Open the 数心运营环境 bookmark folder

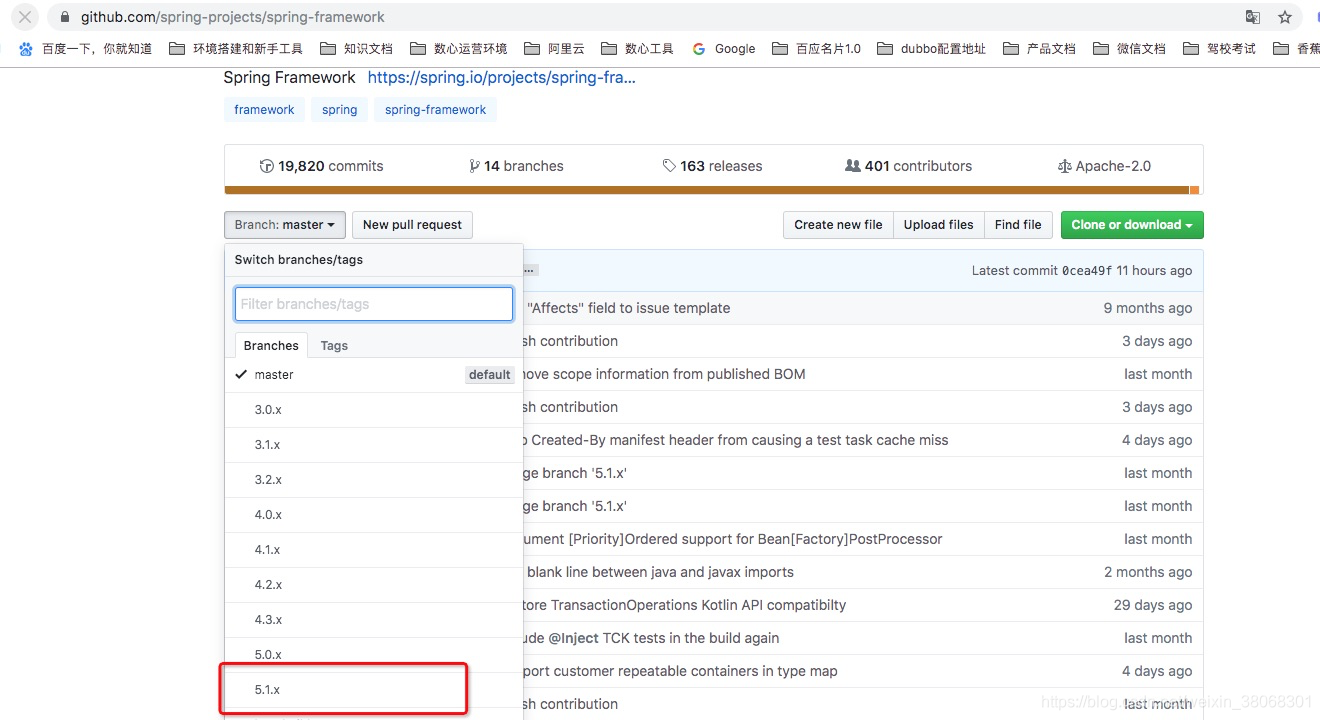point(458,48)
